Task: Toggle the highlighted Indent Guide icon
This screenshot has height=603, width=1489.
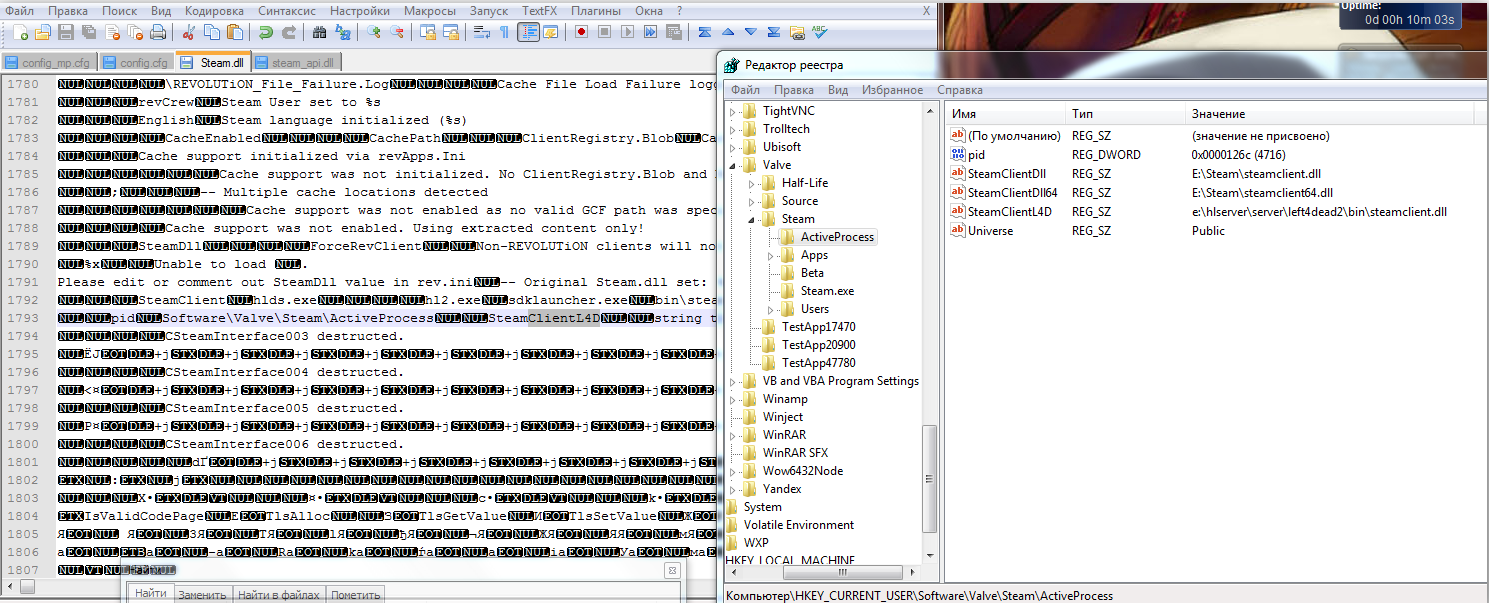Action: tap(529, 32)
